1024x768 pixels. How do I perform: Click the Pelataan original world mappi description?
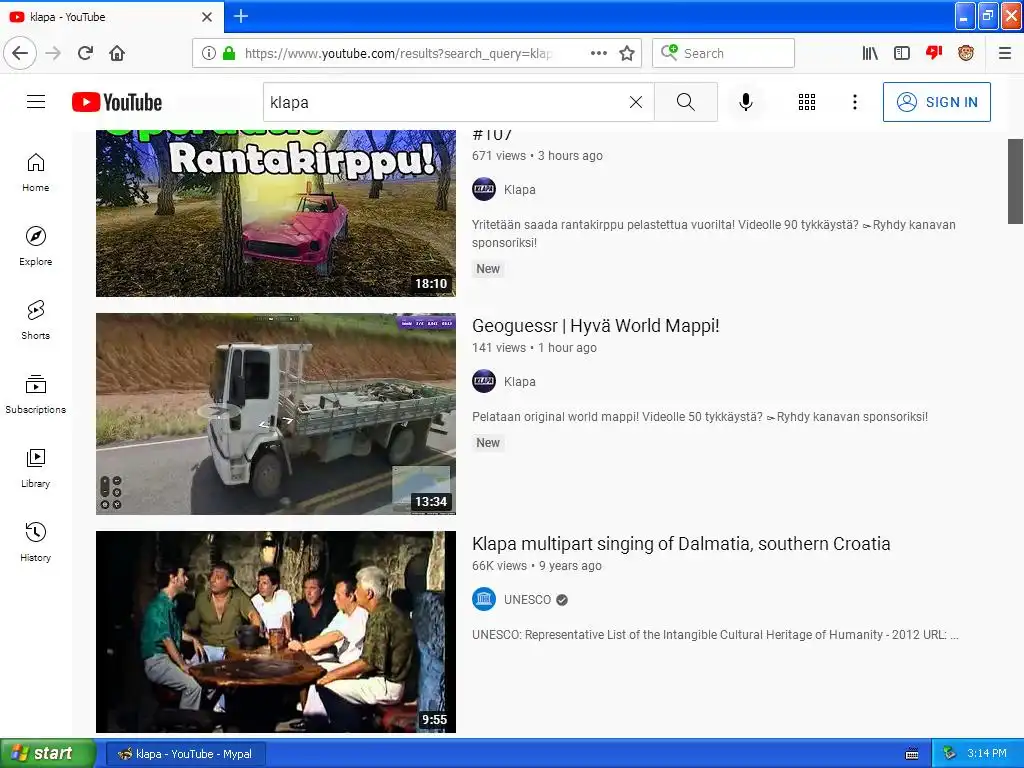click(700, 417)
